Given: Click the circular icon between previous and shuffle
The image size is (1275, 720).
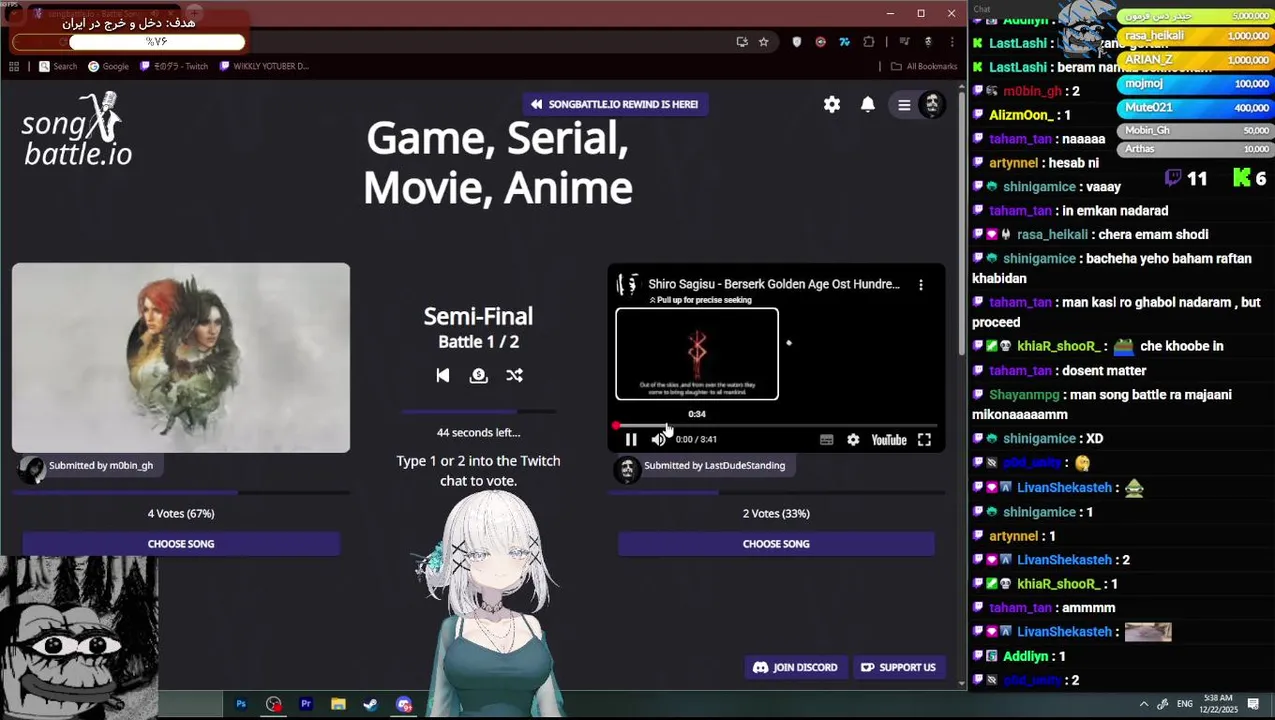Looking at the screenshot, I should coord(479,375).
